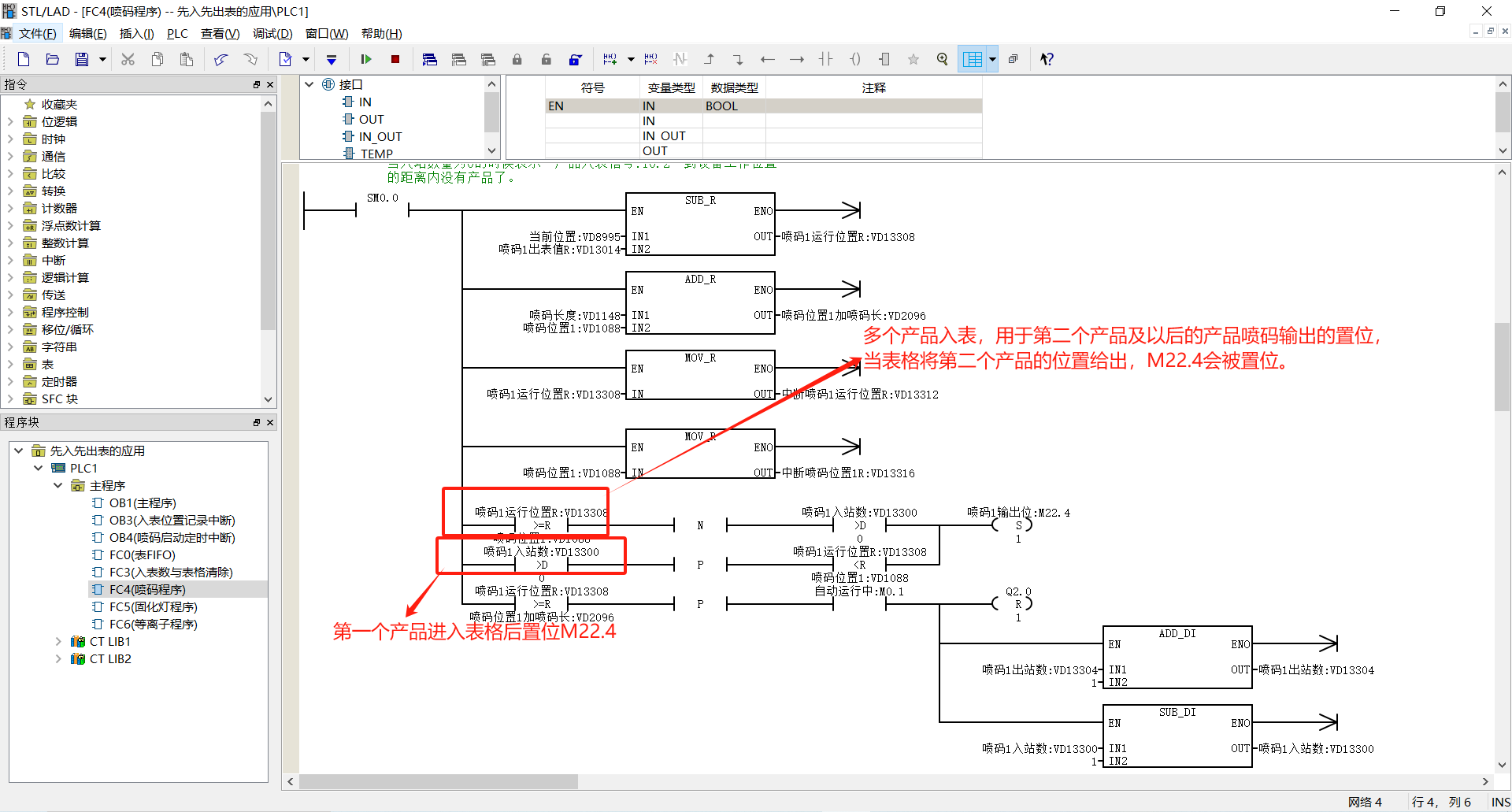Close the 指令 panel
The height and width of the screenshot is (812, 1512).
click(x=270, y=84)
